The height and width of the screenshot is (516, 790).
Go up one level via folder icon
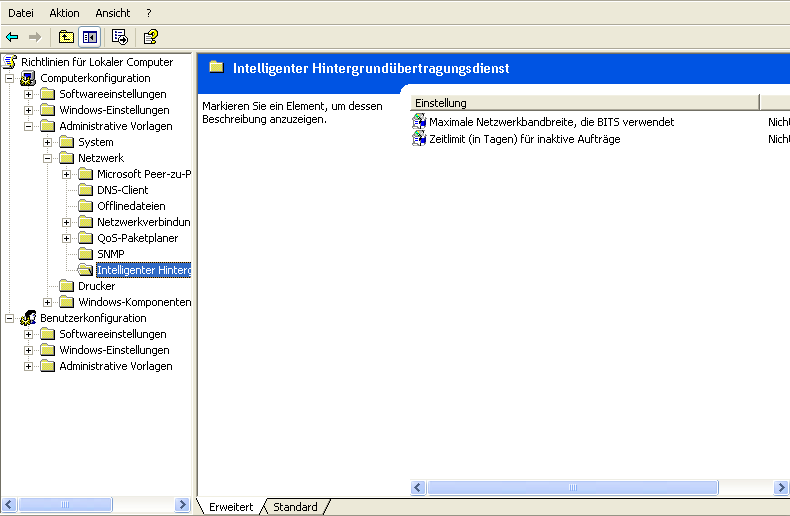click(66, 37)
